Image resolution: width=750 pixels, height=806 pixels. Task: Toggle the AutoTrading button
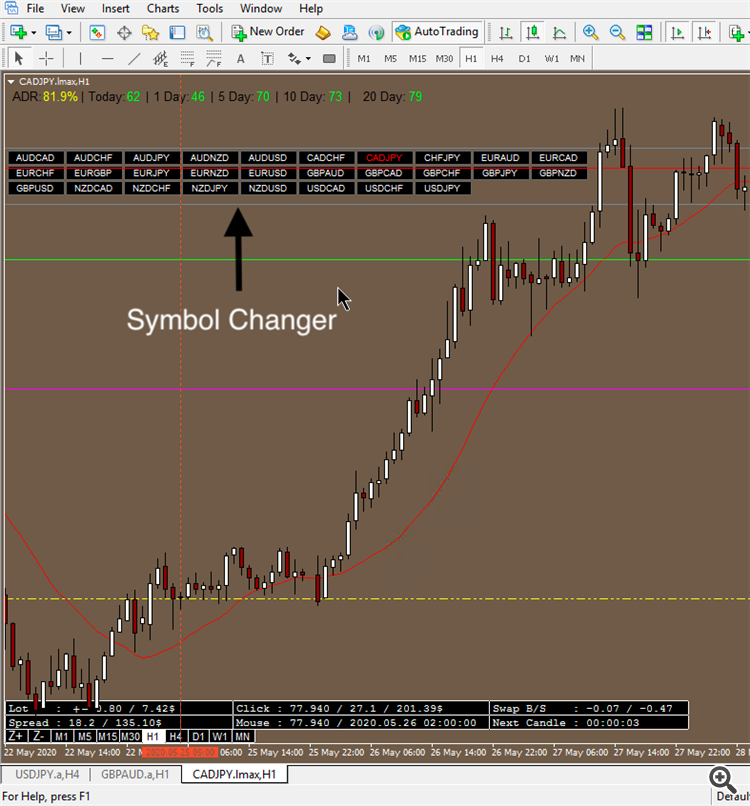437,32
